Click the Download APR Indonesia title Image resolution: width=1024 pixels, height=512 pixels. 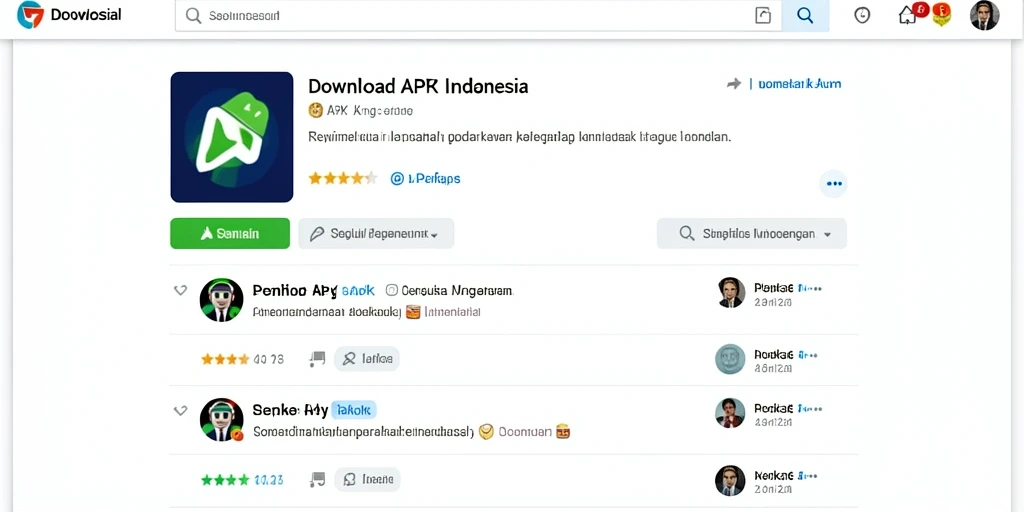pos(418,86)
